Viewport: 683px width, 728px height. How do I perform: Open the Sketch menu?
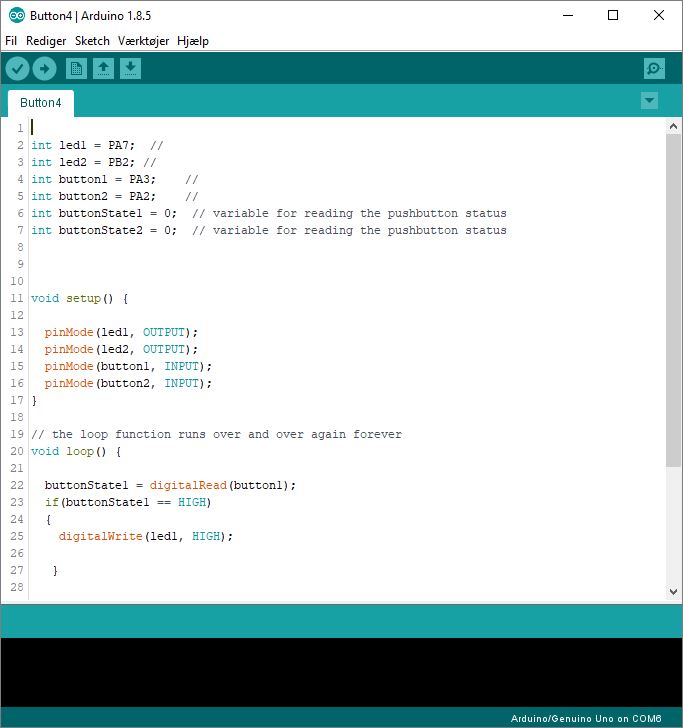tap(92, 41)
